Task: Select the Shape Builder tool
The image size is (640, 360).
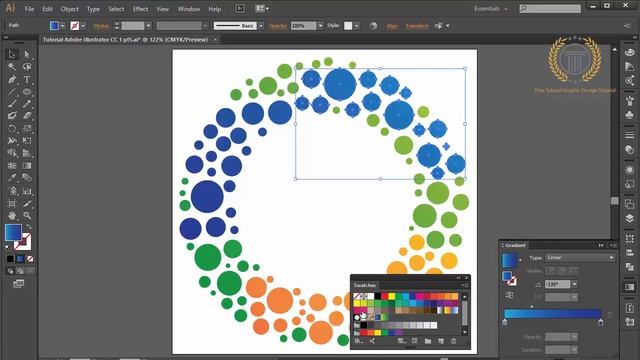Action: pos(11,153)
